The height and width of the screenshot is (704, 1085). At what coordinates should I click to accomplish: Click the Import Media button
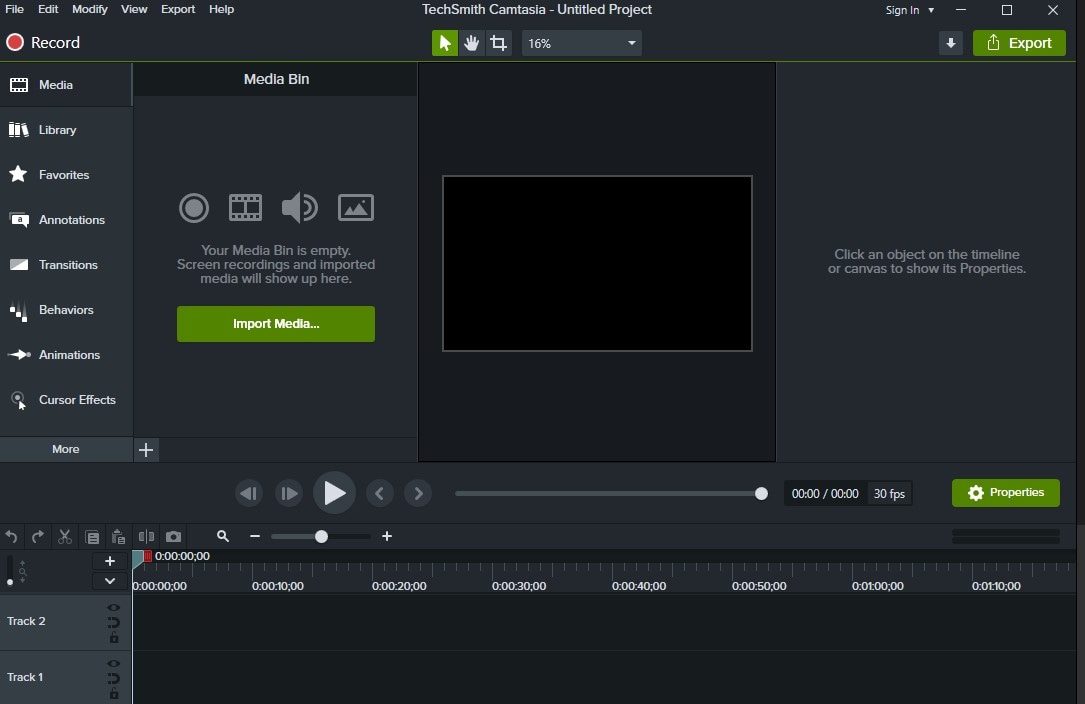tap(276, 324)
